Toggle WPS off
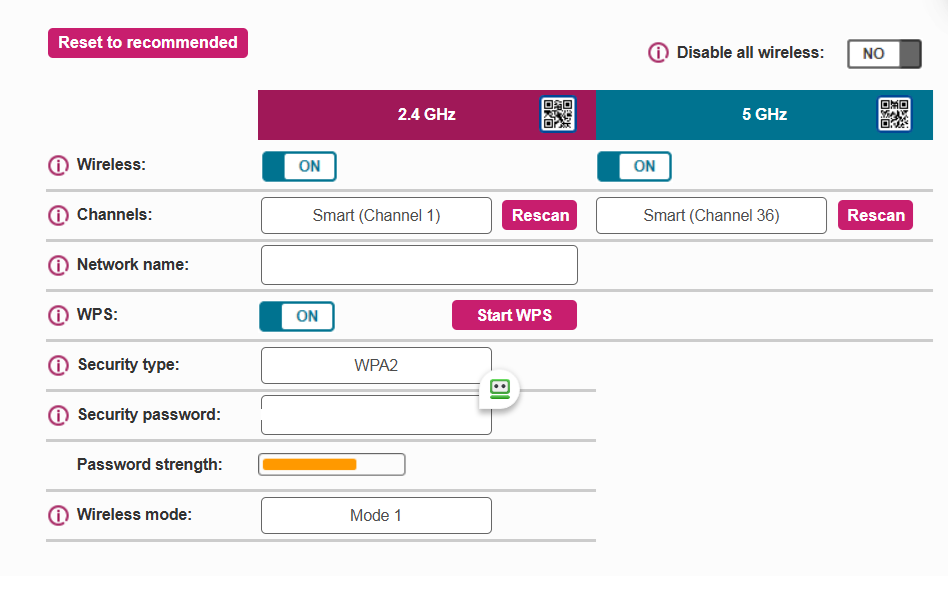Image resolution: width=948 pixels, height=600 pixels. pyautogui.click(x=297, y=316)
